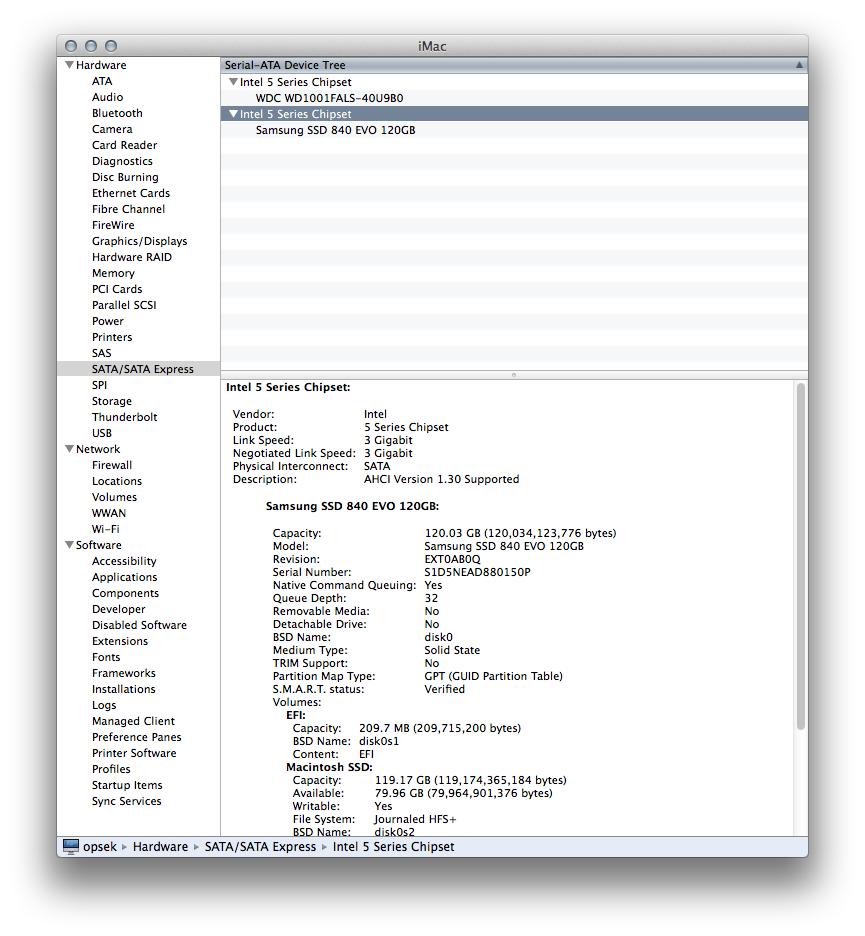Image resolution: width=865 pixels, height=936 pixels.
Task: Select Audio in the sidebar
Action: 107,97
